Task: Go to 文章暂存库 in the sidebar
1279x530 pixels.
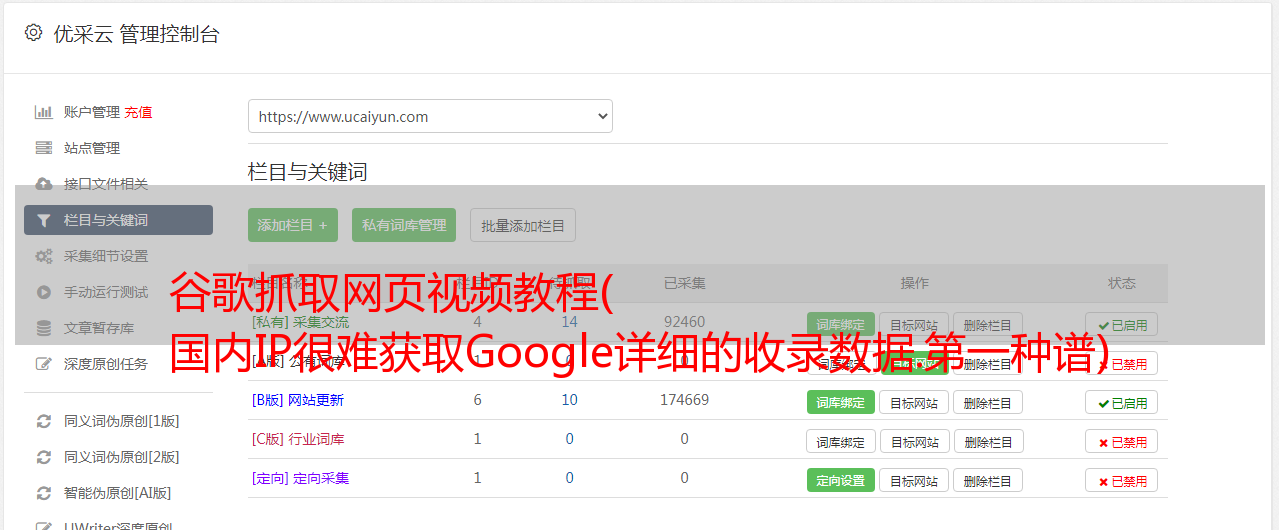Action: click(99, 328)
